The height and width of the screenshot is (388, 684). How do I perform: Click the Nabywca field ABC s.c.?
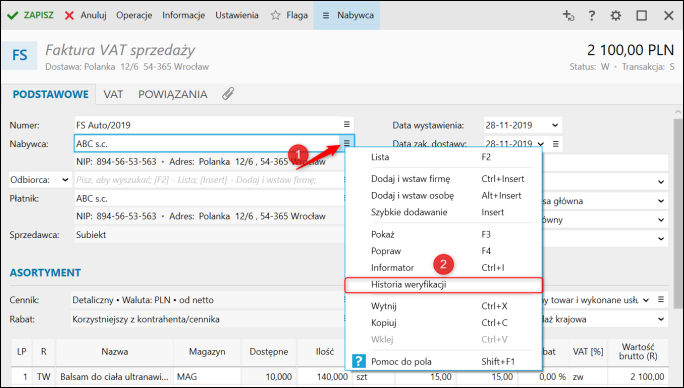pos(207,143)
